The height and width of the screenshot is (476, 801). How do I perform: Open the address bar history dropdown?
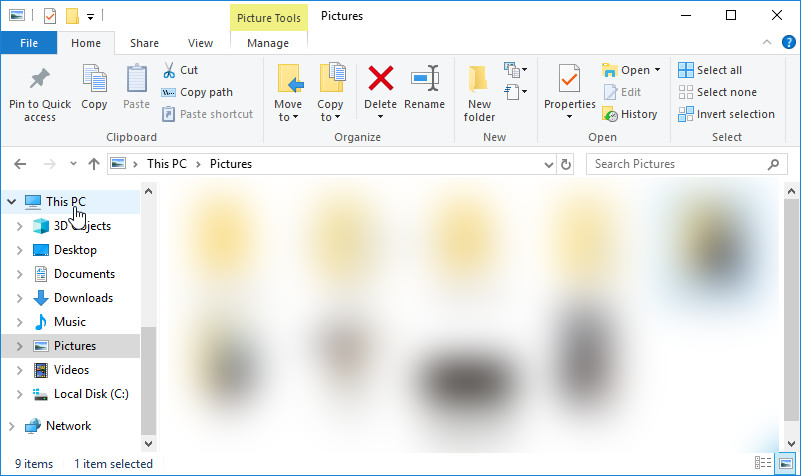point(549,164)
